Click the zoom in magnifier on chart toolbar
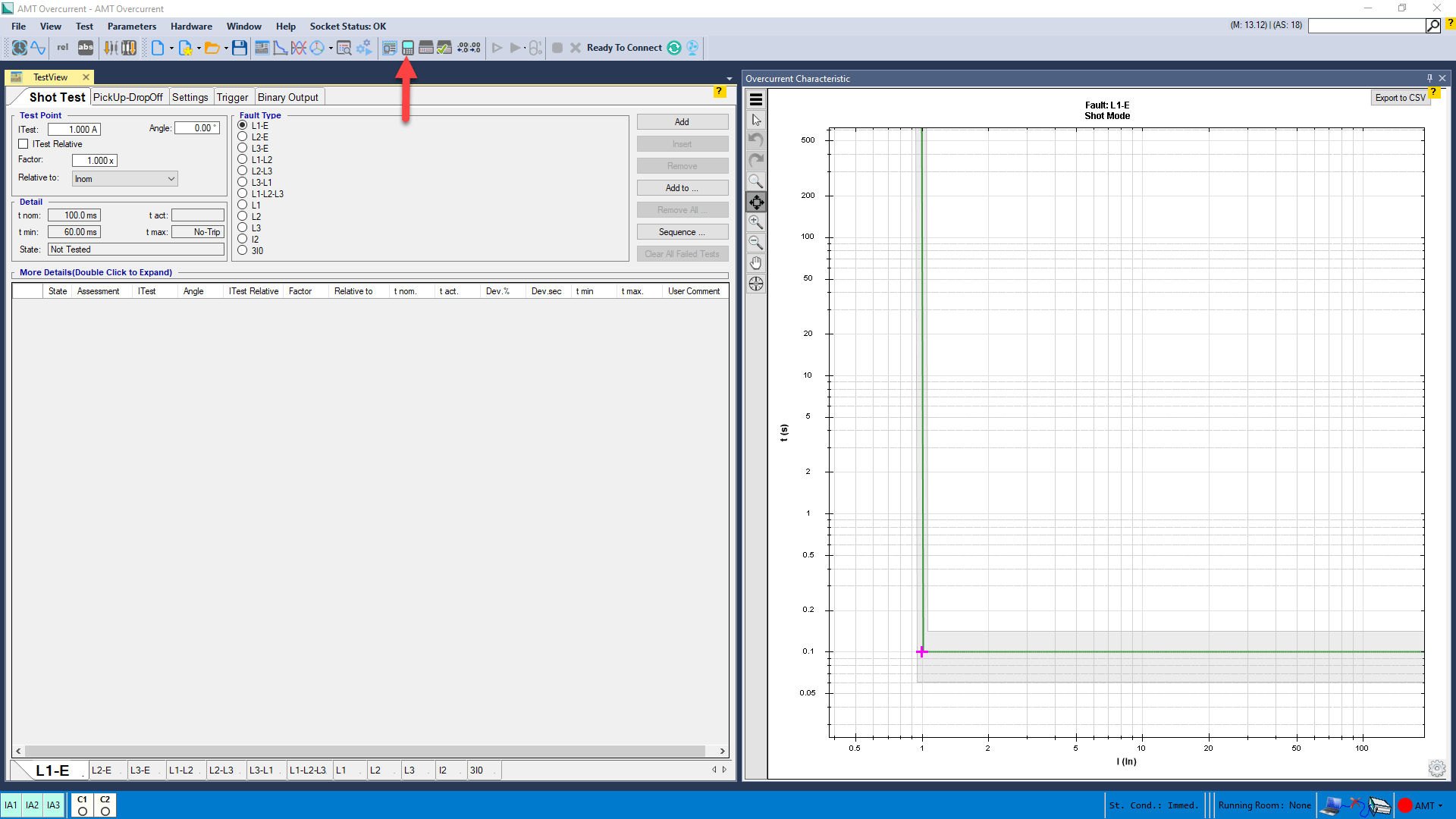This screenshot has height=819, width=1456. [756, 222]
